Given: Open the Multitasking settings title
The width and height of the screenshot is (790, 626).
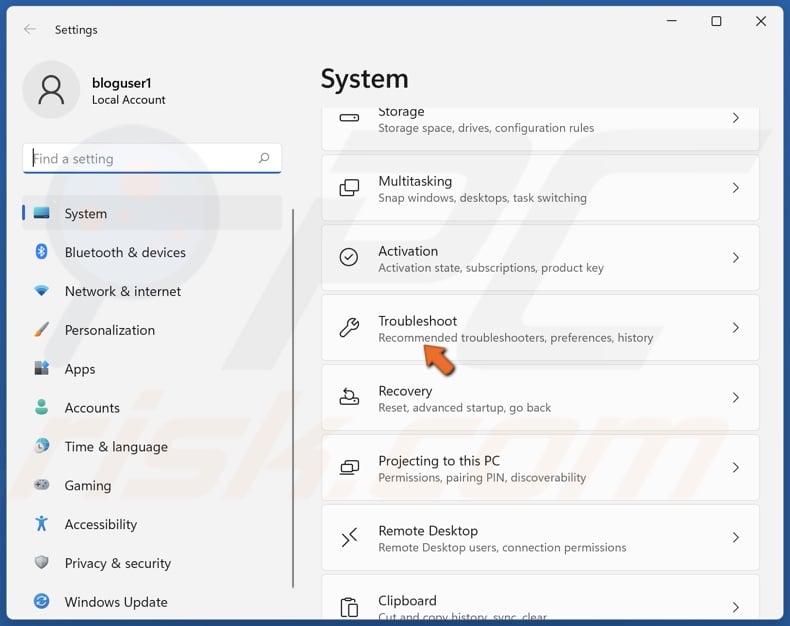Looking at the screenshot, I should (415, 181).
